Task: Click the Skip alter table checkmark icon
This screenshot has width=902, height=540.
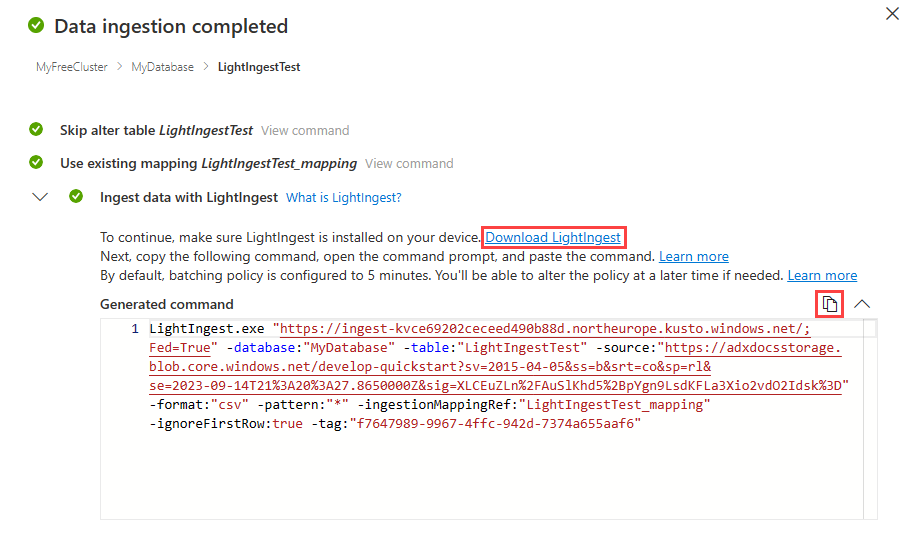Action: pyautogui.click(x=36, y=130)
